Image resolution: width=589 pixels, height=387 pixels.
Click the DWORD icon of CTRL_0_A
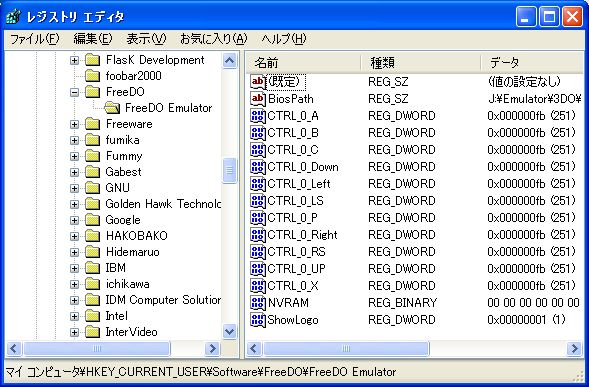pyautogui.click(x=258, y=116)
